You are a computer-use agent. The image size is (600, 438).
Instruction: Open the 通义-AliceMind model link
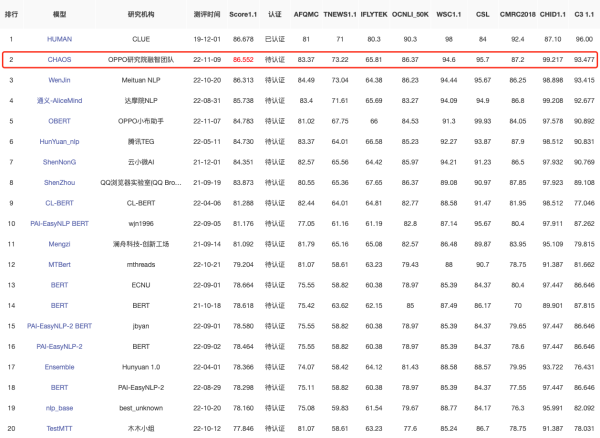(59, 101)
